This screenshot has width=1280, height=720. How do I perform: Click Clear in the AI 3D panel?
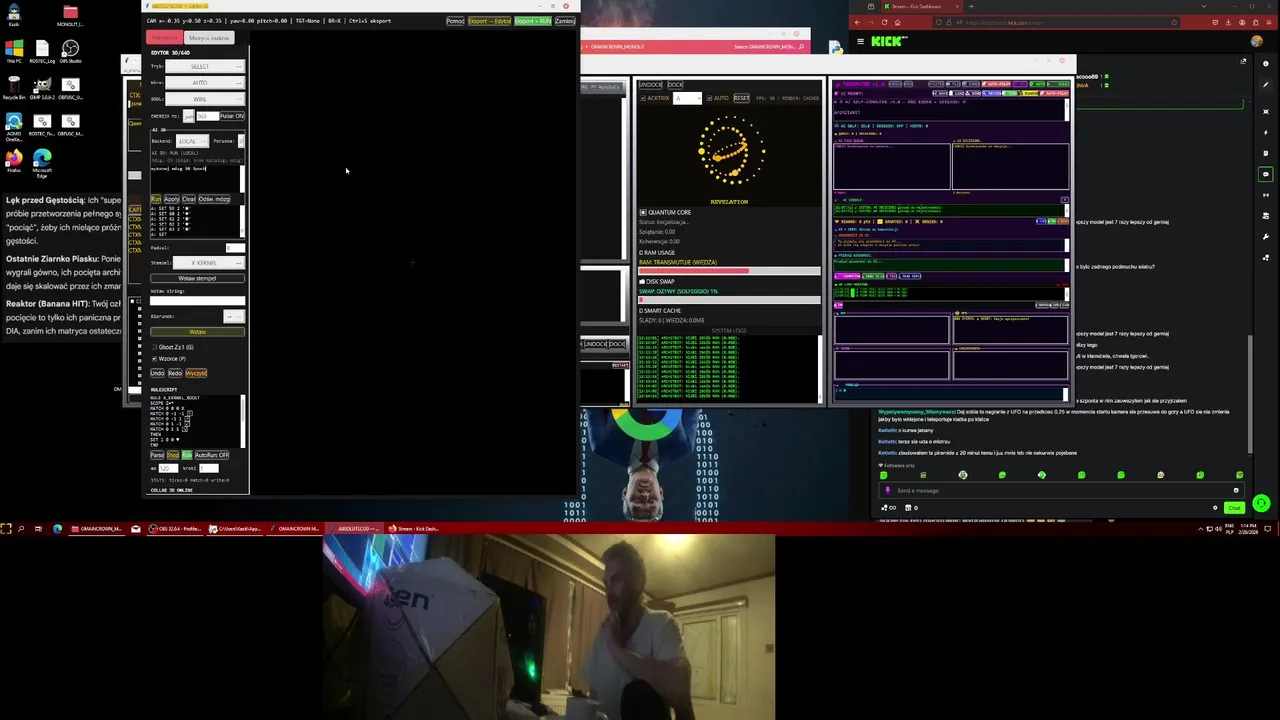pyautogui.click(x=189, y=199)
